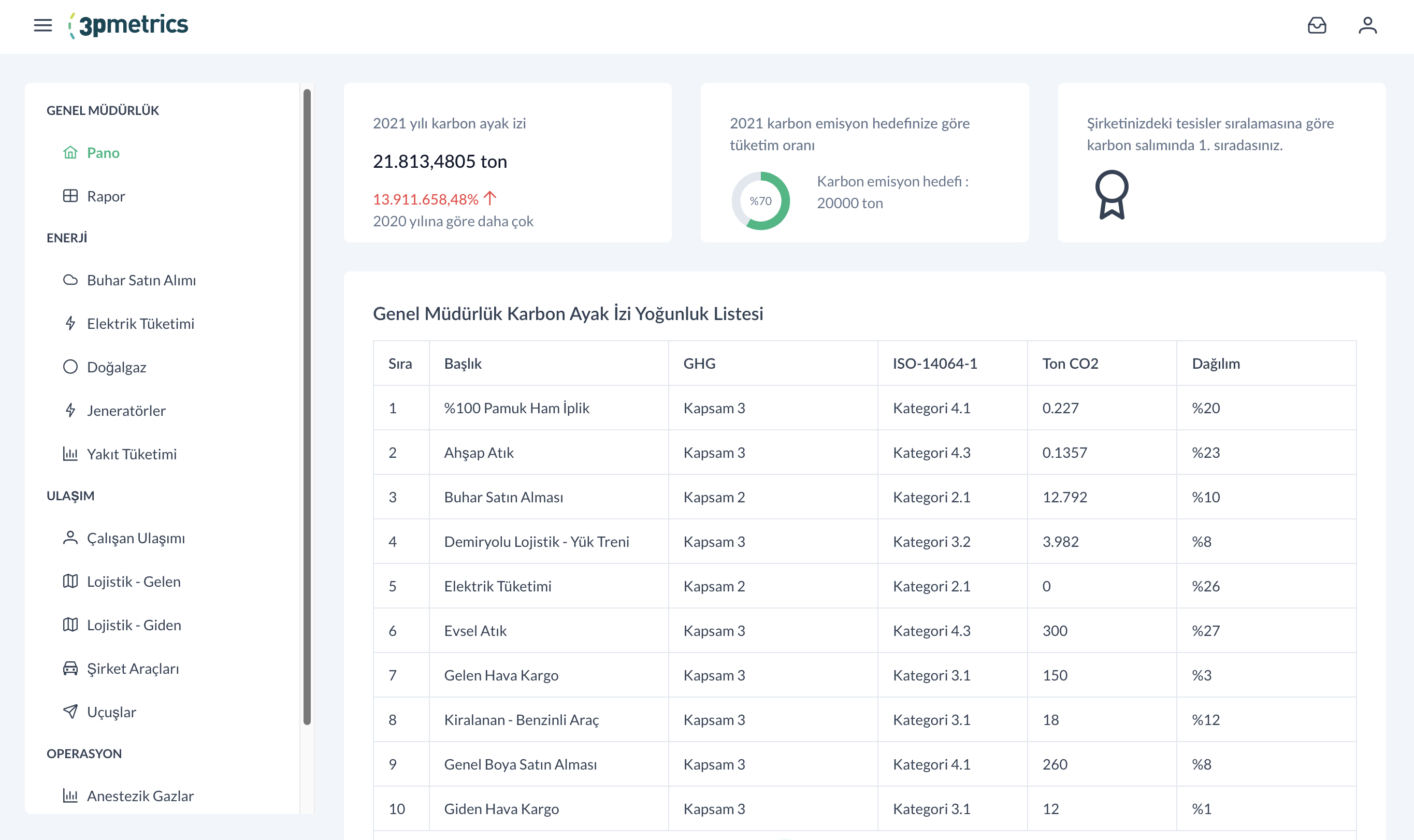The height and width of the screenshot is (840, 1414).
Task: Click the circle icon for Doğalgaz
Action: (x=70, y=367)
